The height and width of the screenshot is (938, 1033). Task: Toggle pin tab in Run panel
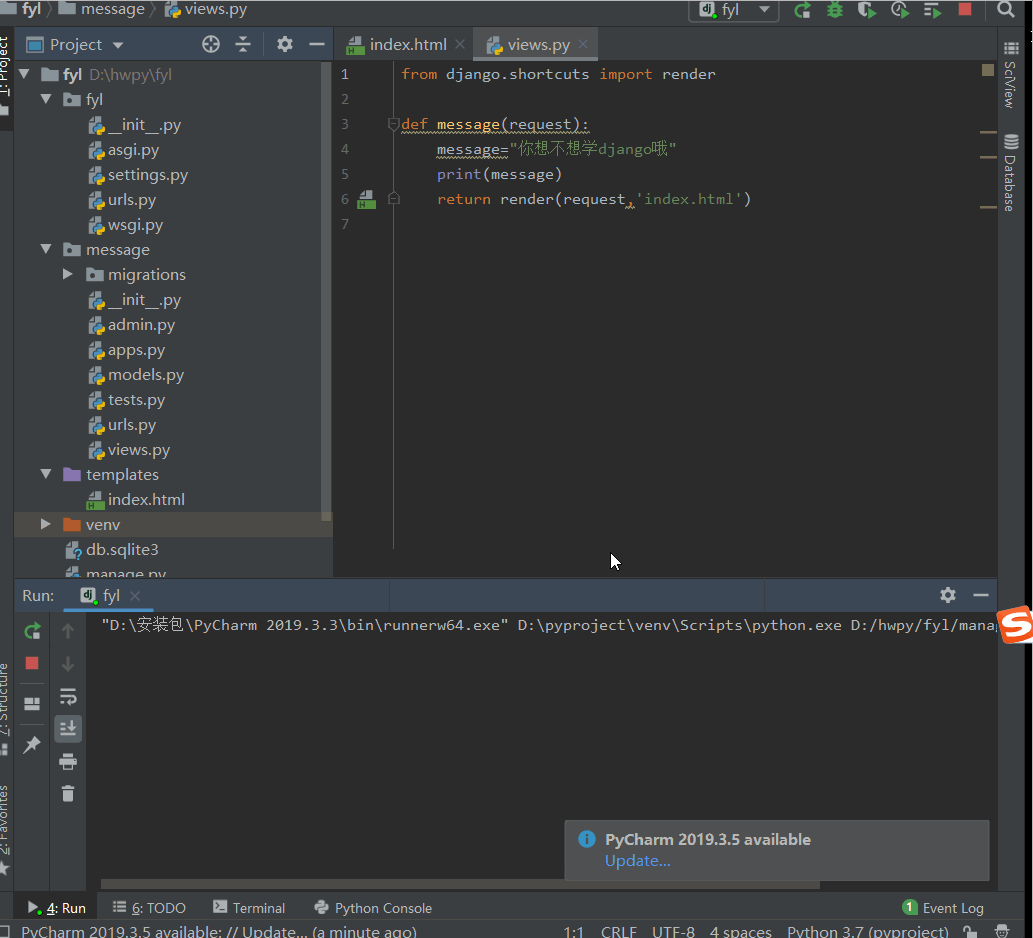tap(32, 745)
